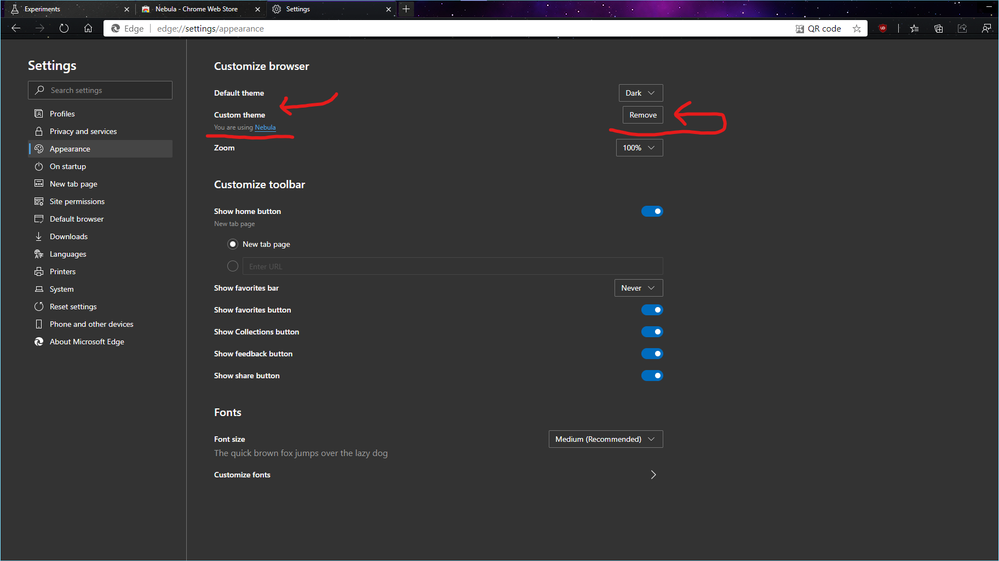999x561 pixels.
Task: Open Show favorites bar Never dropdown
Action: pyautogui.click(x=638, y=288)
